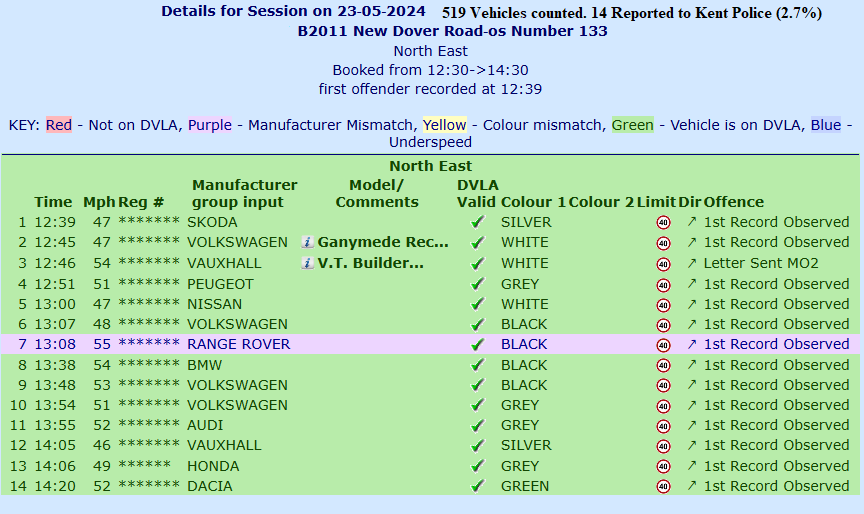Click the GREEN colour cell for DACIA

click(525, 486)
